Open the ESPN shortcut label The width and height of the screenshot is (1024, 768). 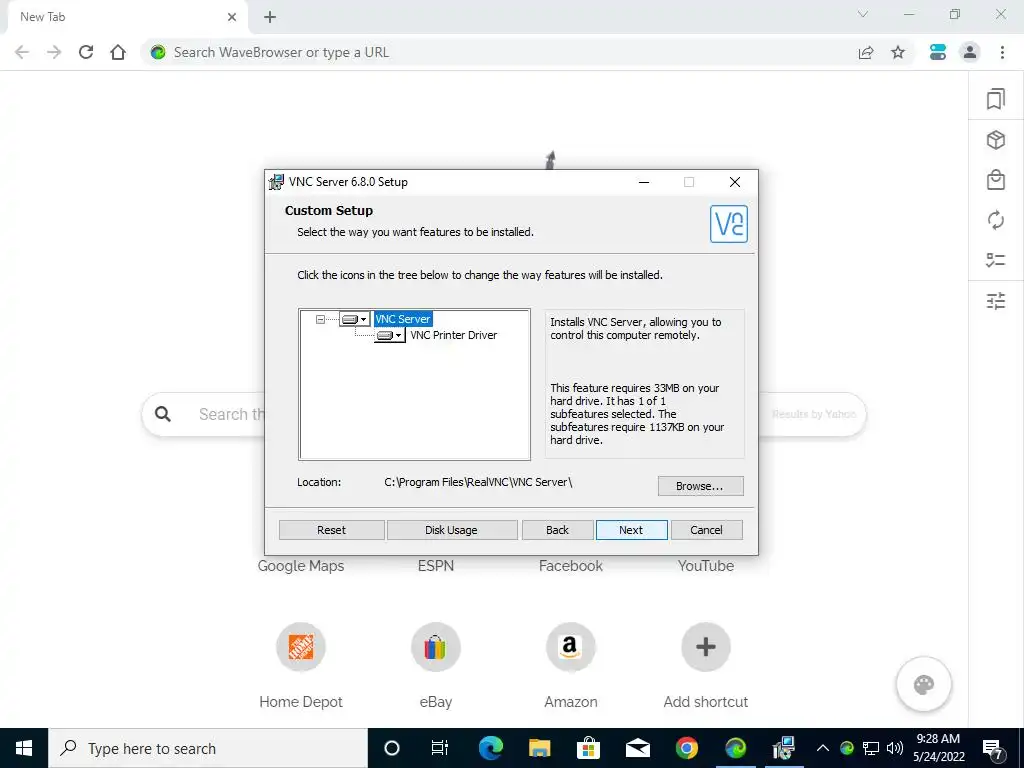pos(436,566)
